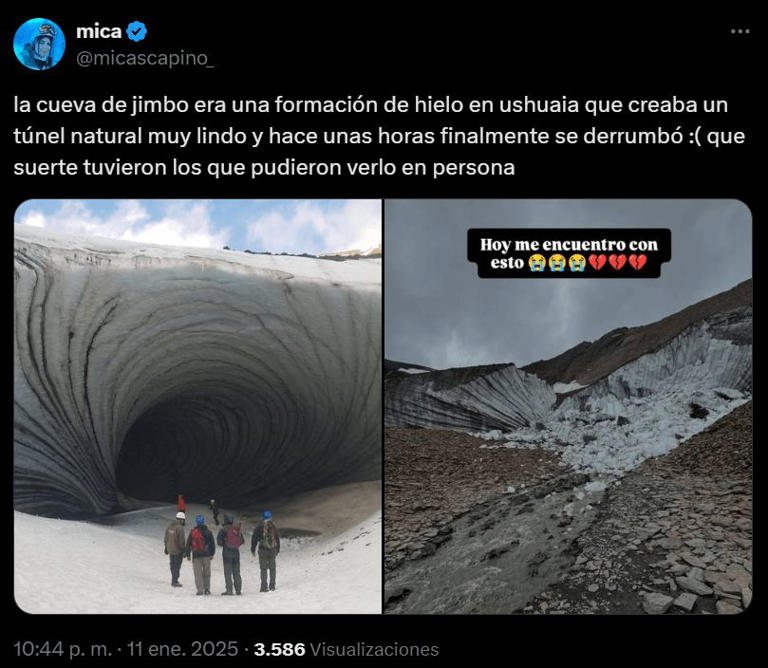Screen dimensions: 768x668
Task: Click the display name mica
Action: [x=98, y=32]
